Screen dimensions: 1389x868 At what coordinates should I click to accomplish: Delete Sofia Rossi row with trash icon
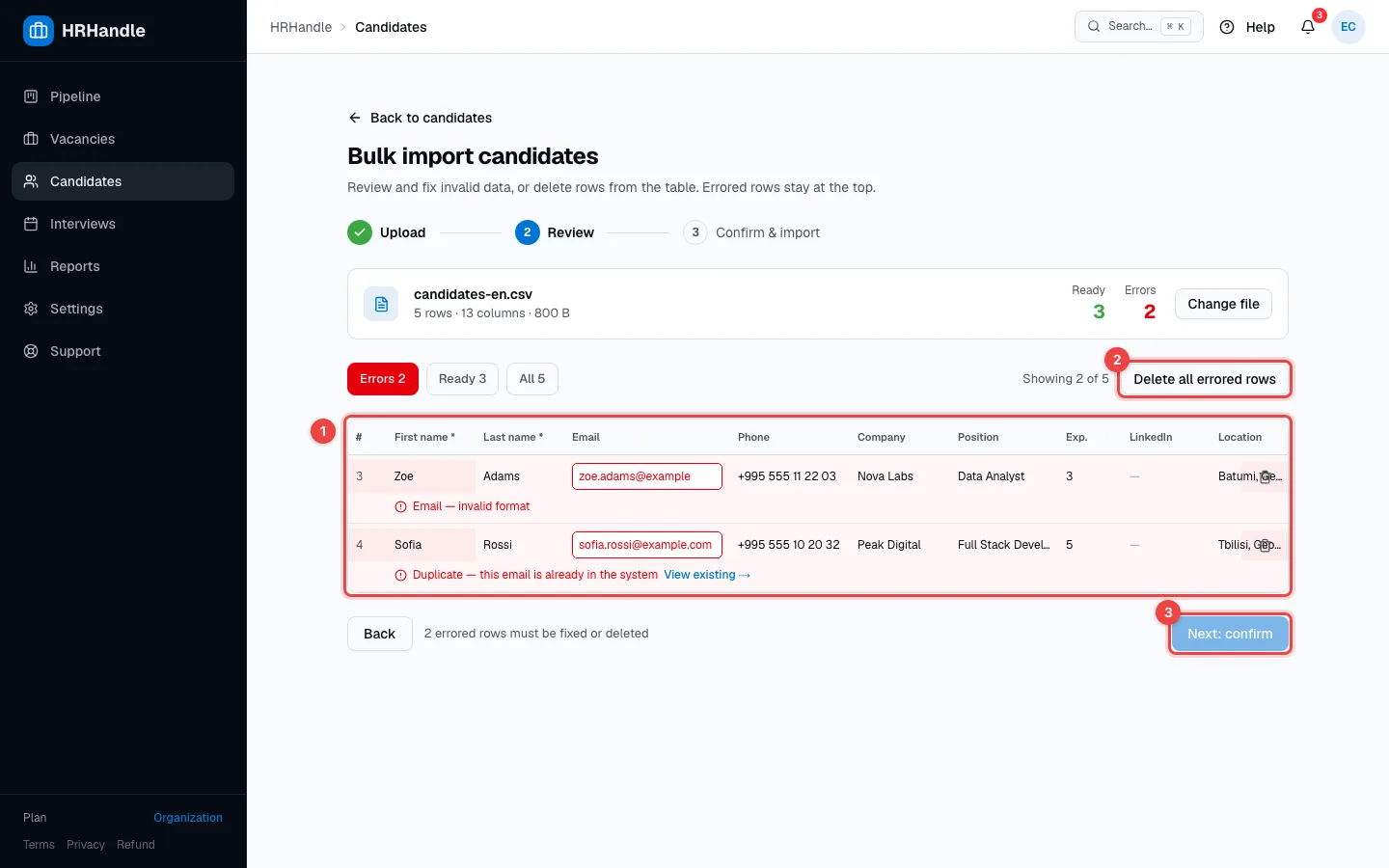tap(1266, 545)
